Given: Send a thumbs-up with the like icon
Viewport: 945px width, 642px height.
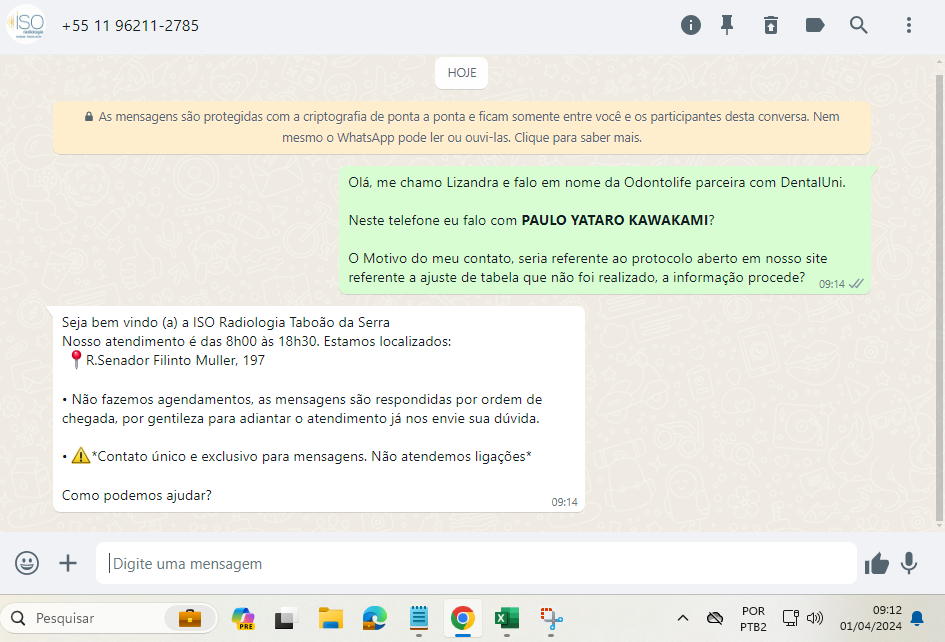Looking at the screenshot, I should pos(876,564).
